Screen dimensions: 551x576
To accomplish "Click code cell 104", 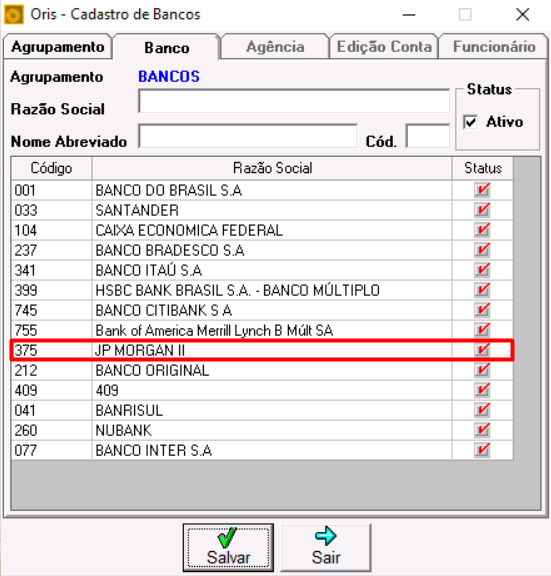I will (51, 230).
